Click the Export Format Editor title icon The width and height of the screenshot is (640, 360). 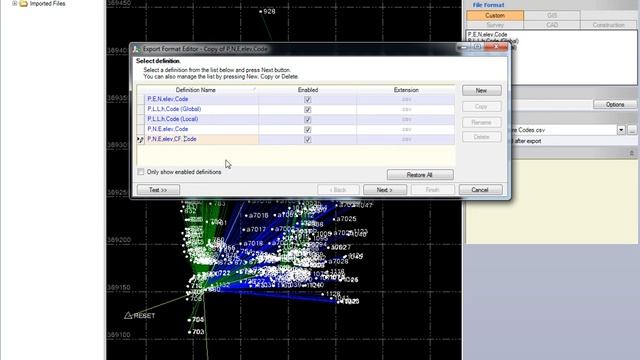click(x=137, y=49)
